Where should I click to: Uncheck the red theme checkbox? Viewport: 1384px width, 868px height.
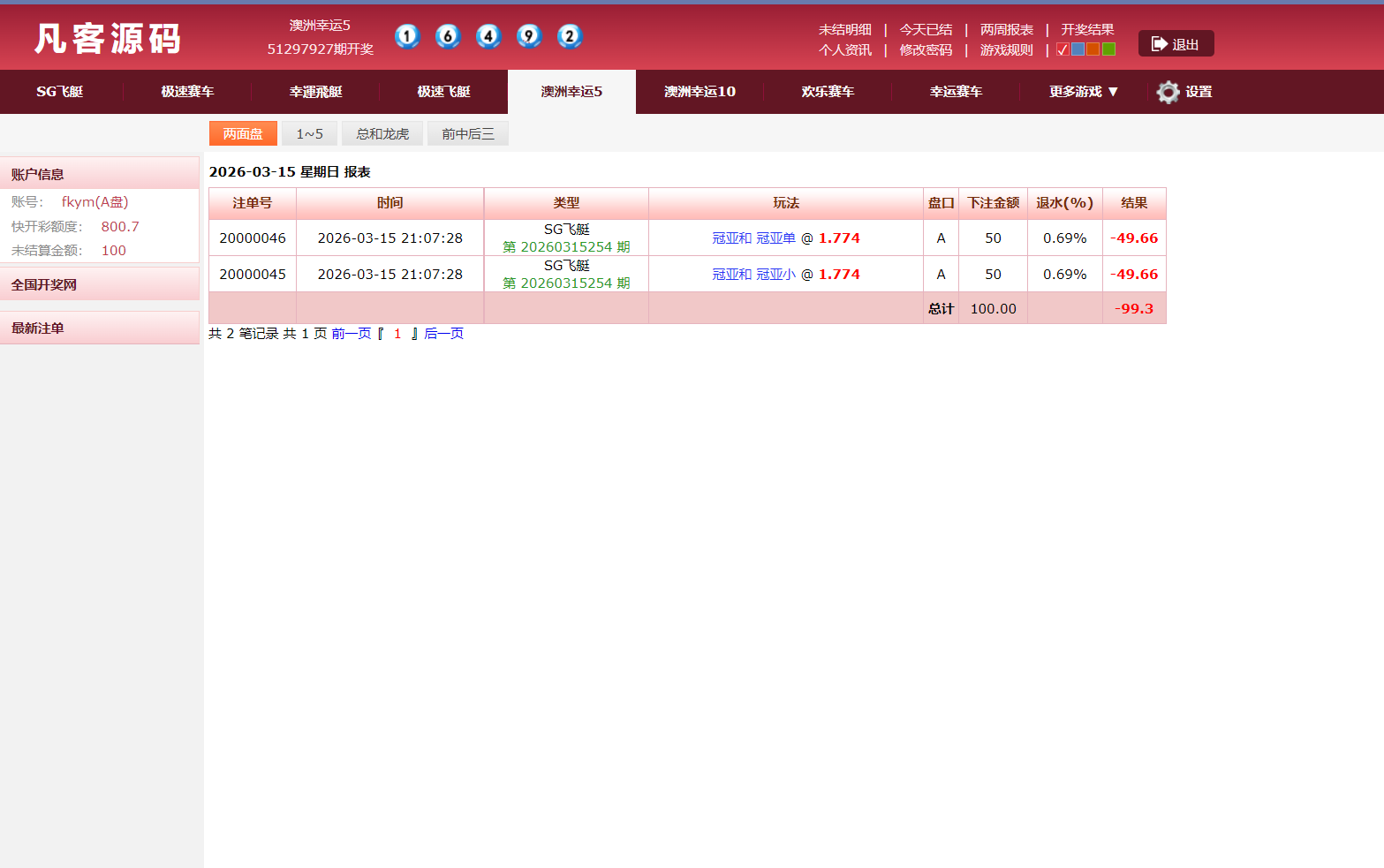1063,49
